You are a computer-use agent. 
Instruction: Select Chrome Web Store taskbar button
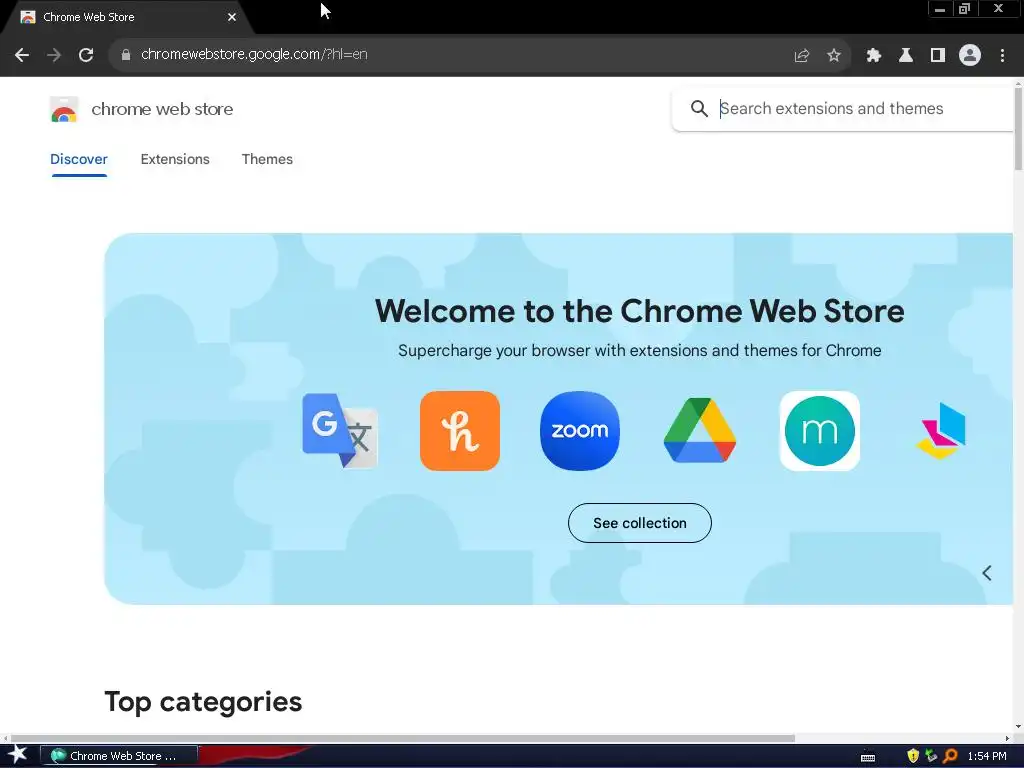119,756
